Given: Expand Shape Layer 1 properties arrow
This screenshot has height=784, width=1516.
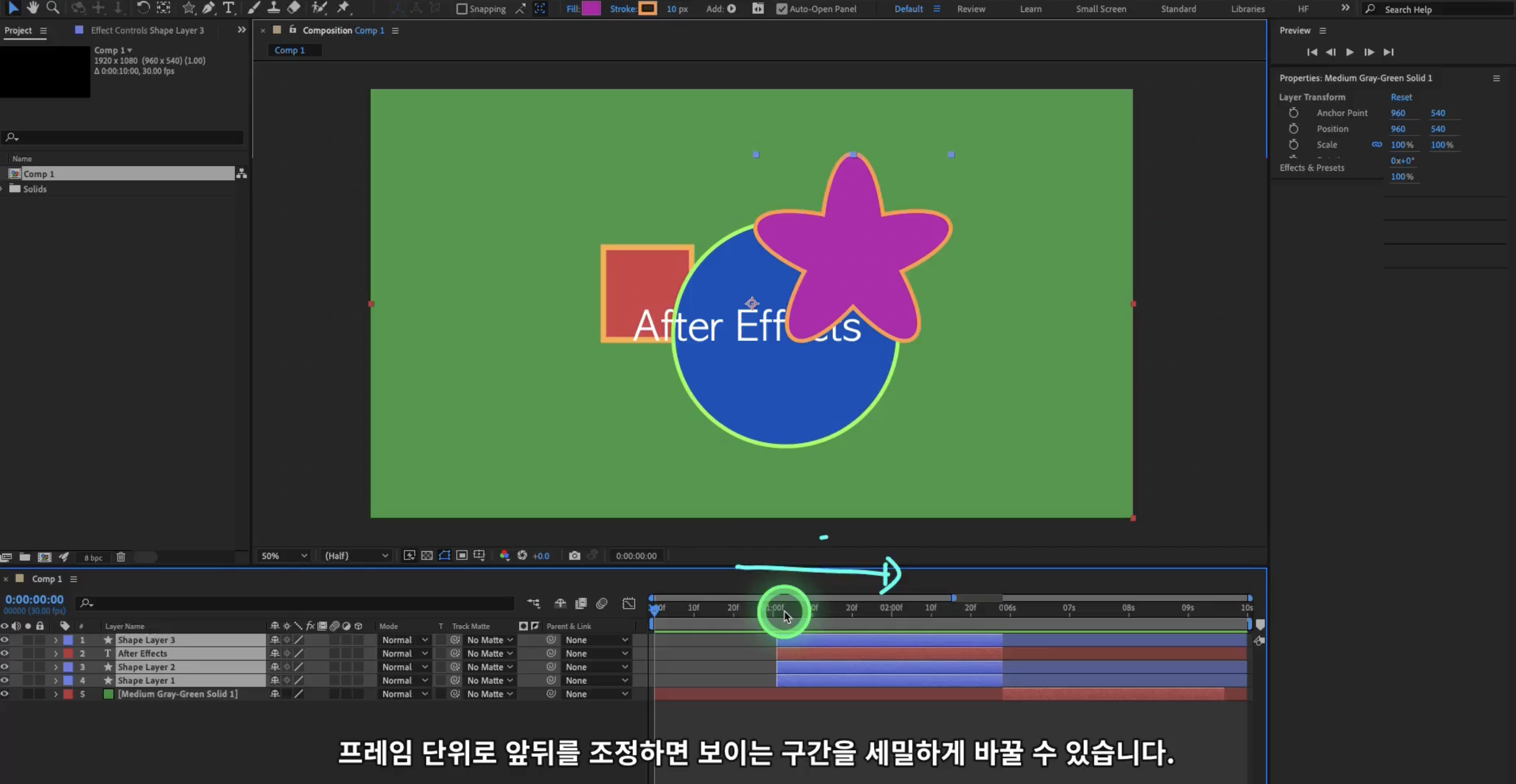Looking at the screenshot, I should [x=56, y=681].
